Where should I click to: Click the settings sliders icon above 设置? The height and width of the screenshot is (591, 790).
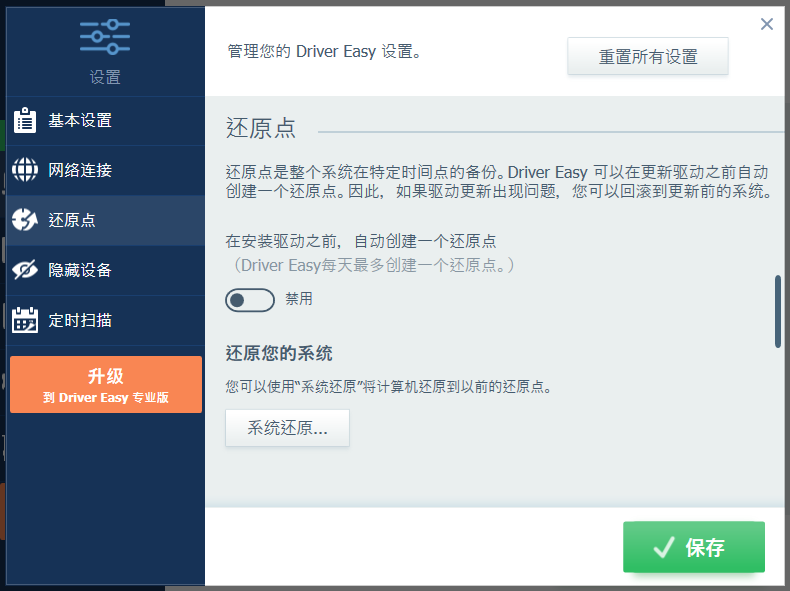tap(105, 37)
